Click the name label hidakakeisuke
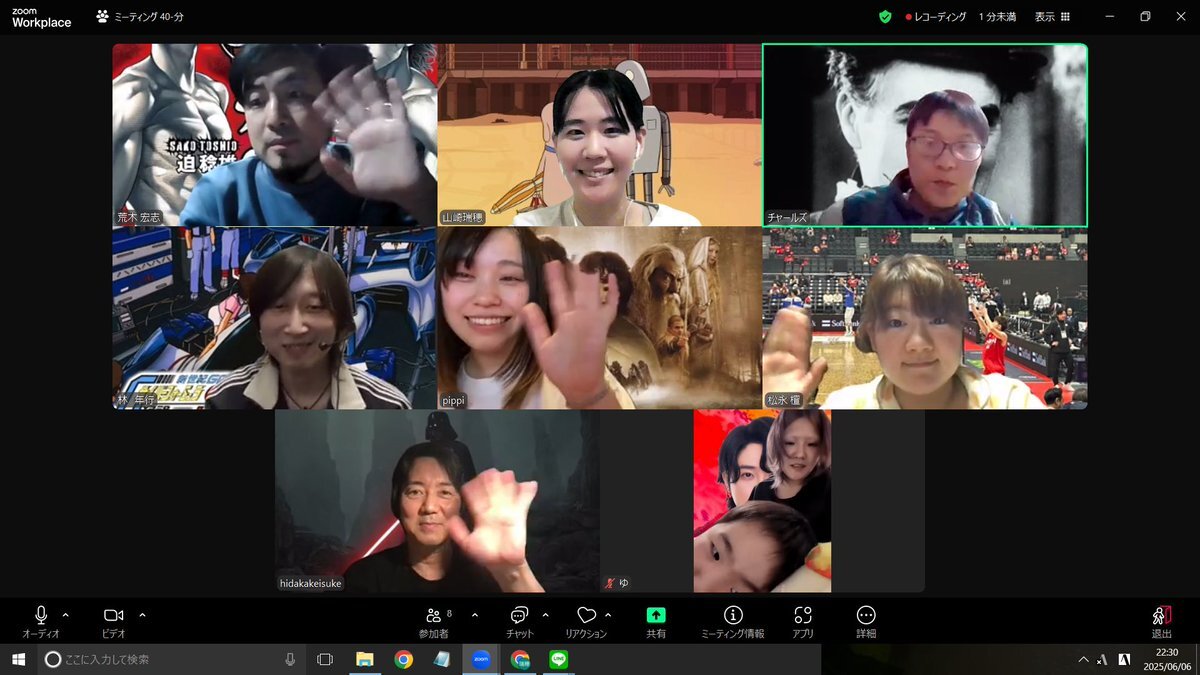This screenshot has width=1200, height=675. [311, 583]
